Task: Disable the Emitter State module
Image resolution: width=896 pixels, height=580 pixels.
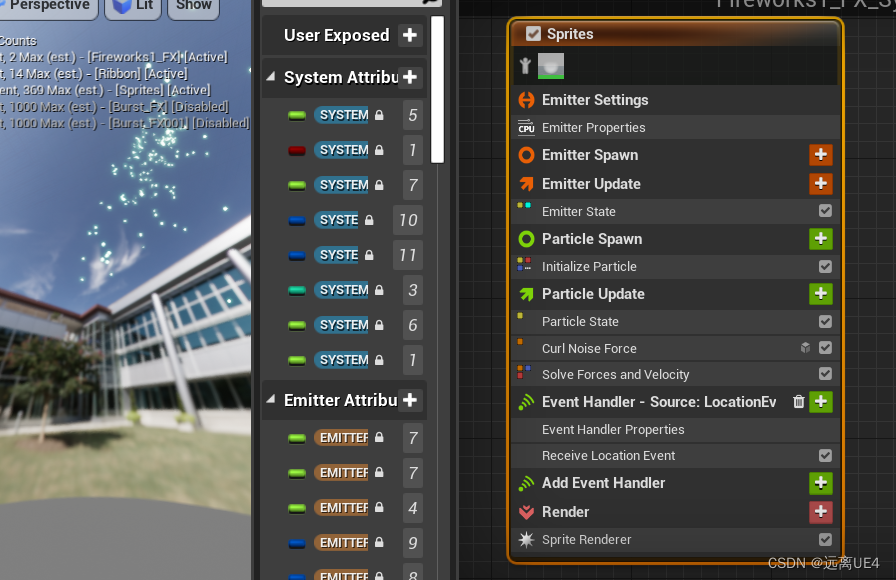Action: coord(825,211)
